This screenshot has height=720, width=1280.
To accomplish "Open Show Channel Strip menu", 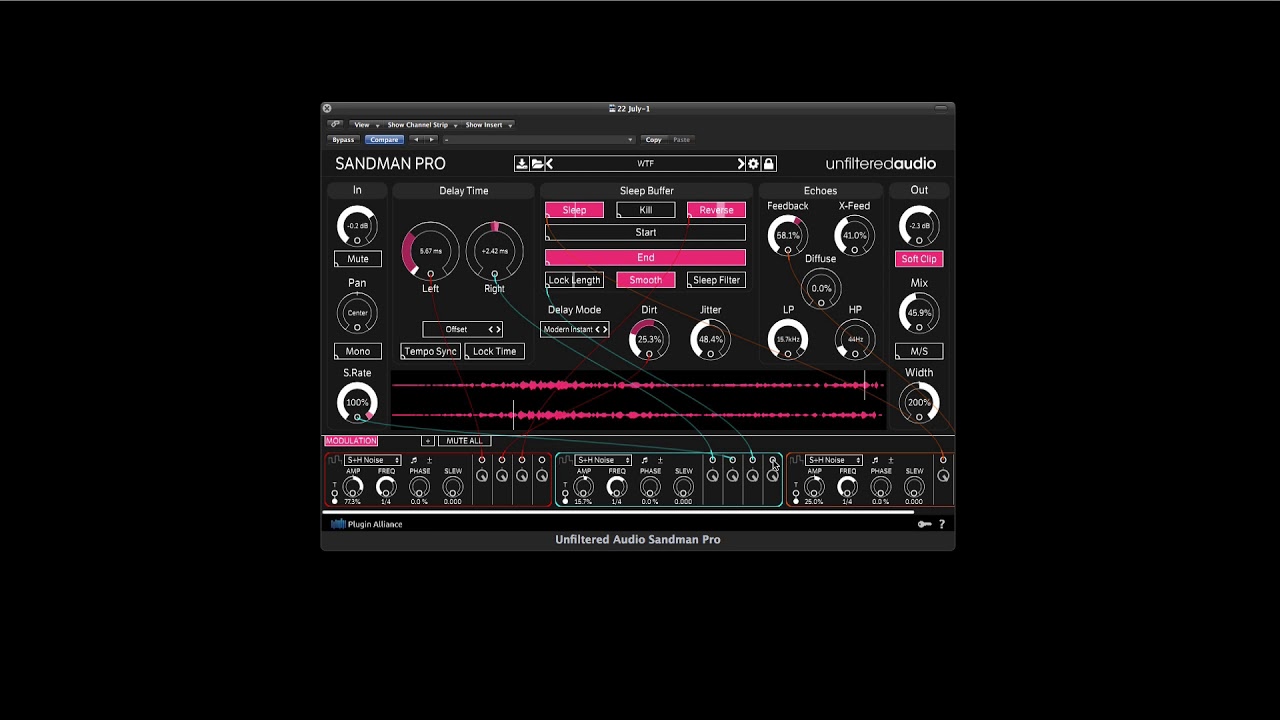I will point(421,125).
